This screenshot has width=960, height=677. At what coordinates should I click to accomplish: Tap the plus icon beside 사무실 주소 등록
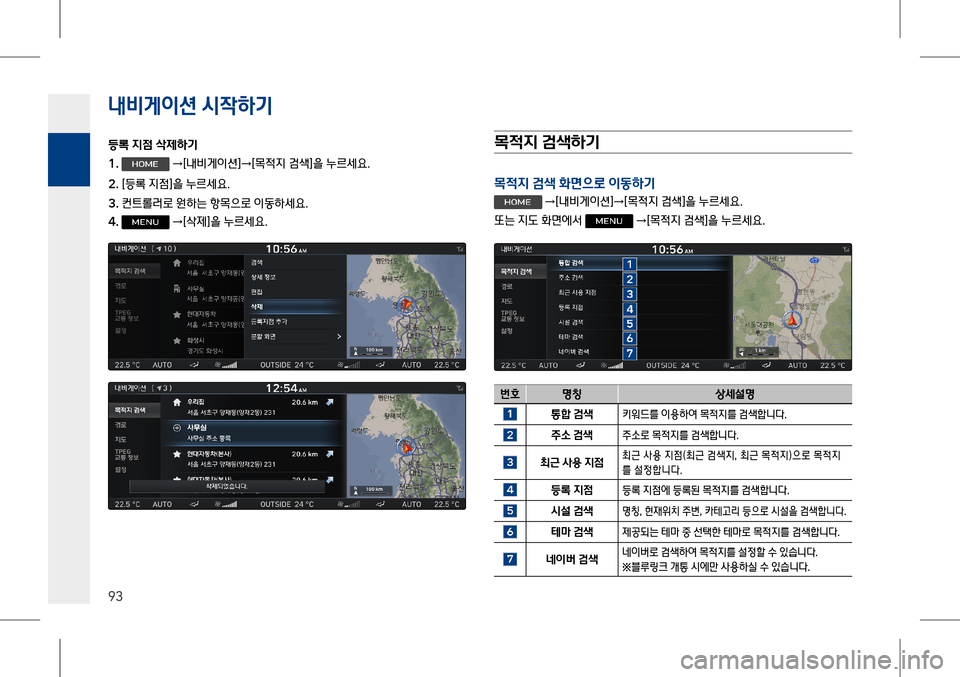pyautogui.click(x=177, y=428)
